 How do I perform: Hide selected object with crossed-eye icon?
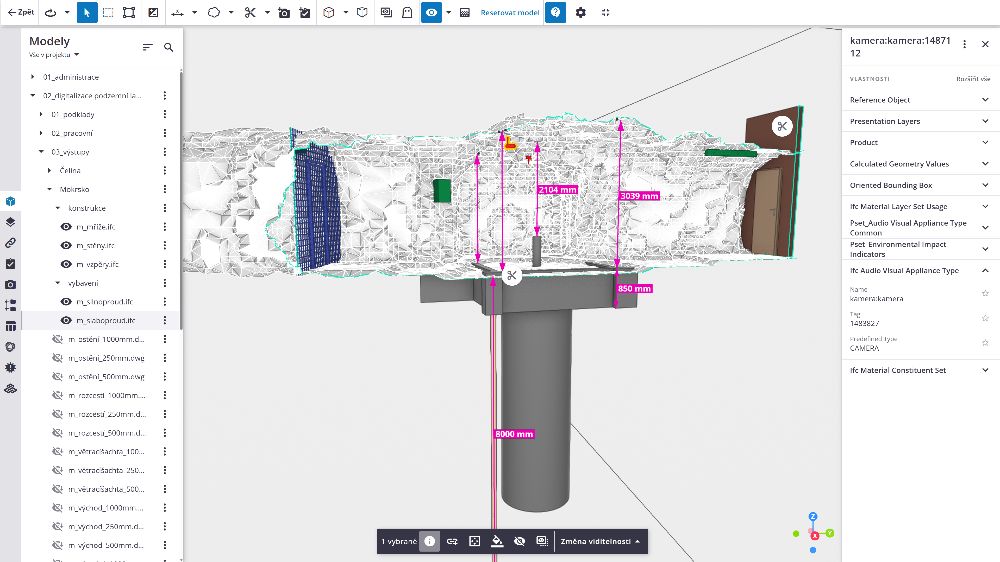[519, 541]
